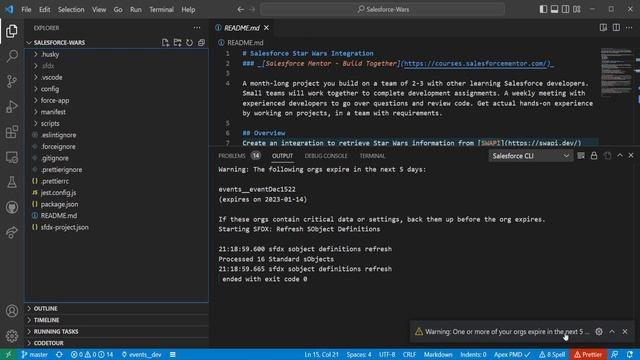Open the Selection menu
The image size is (640, 360).
click(x=71, y=9)
